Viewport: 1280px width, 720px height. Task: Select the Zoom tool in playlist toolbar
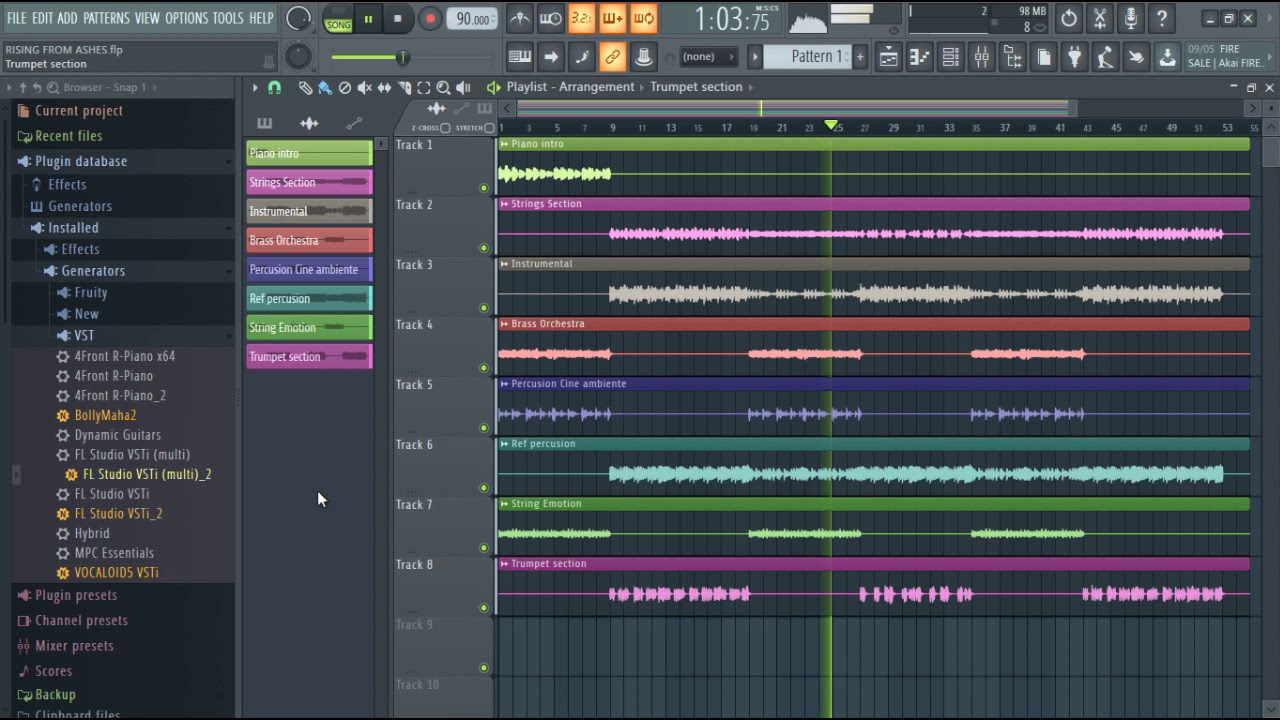tap(443, 88)
